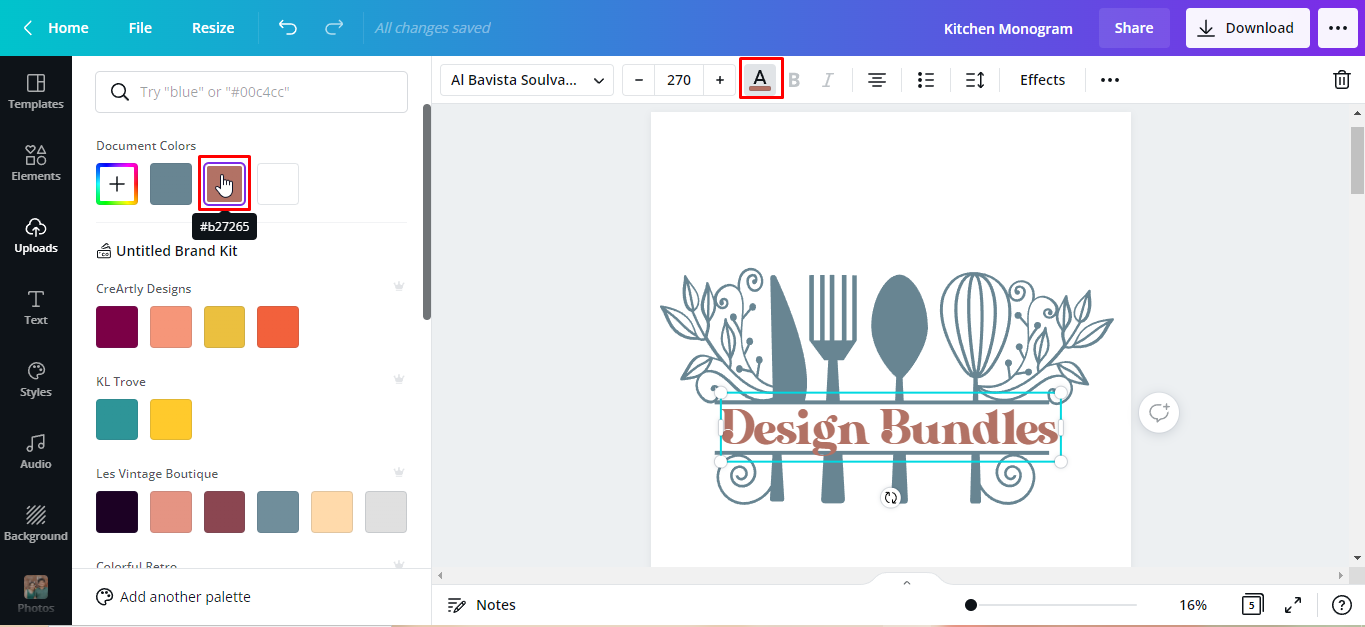
Task: Pick the yellow KL Trove swatch
Action: [171, 419]
